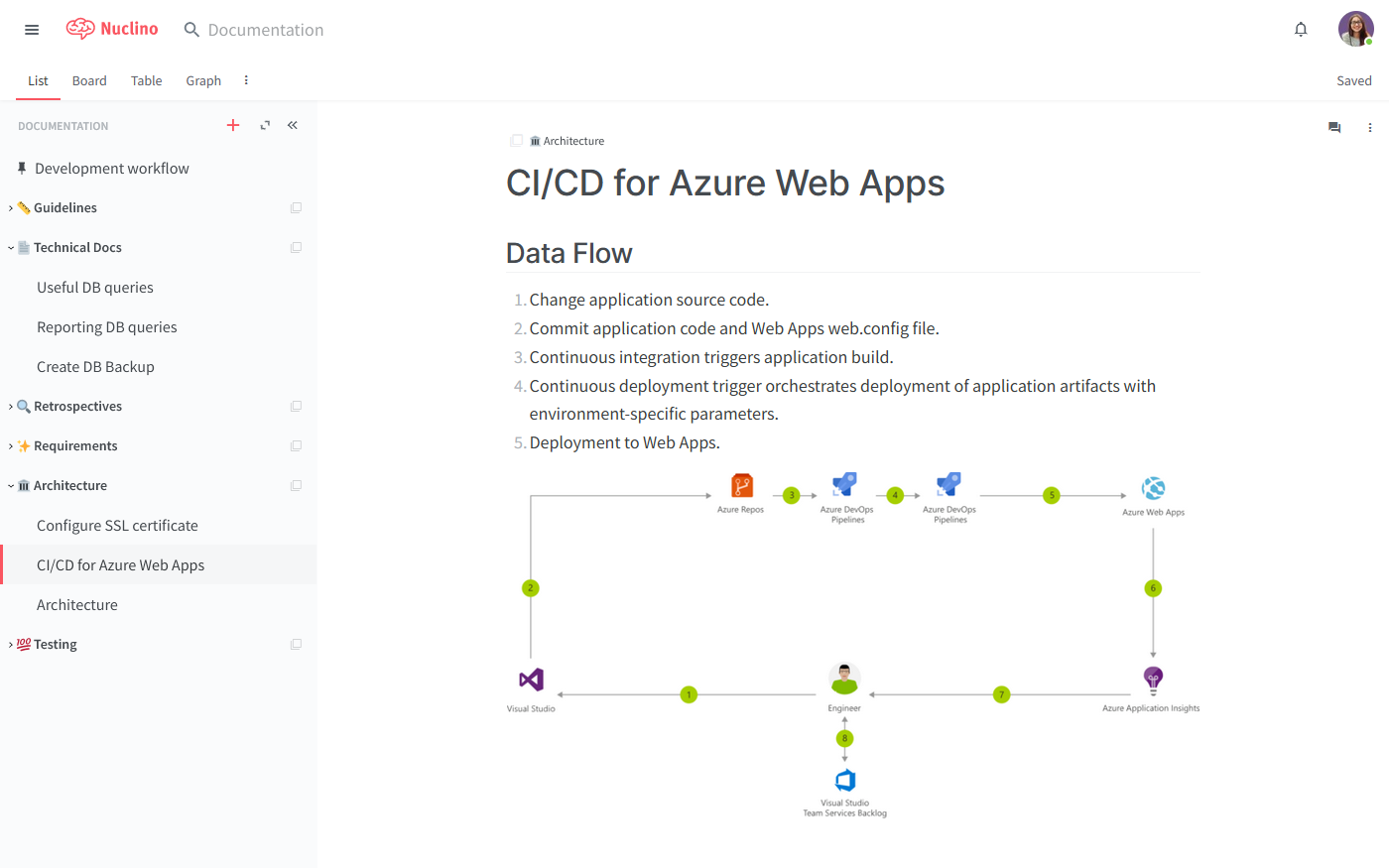
Task: Toggle the checkbox above the page title
Action: [516, 141]
